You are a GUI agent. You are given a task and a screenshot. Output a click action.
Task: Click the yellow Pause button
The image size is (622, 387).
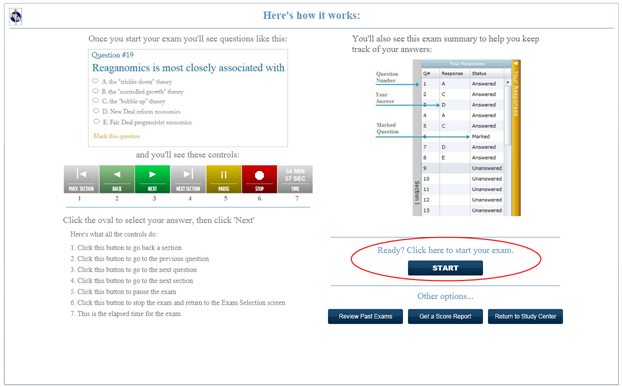(224, 179)
